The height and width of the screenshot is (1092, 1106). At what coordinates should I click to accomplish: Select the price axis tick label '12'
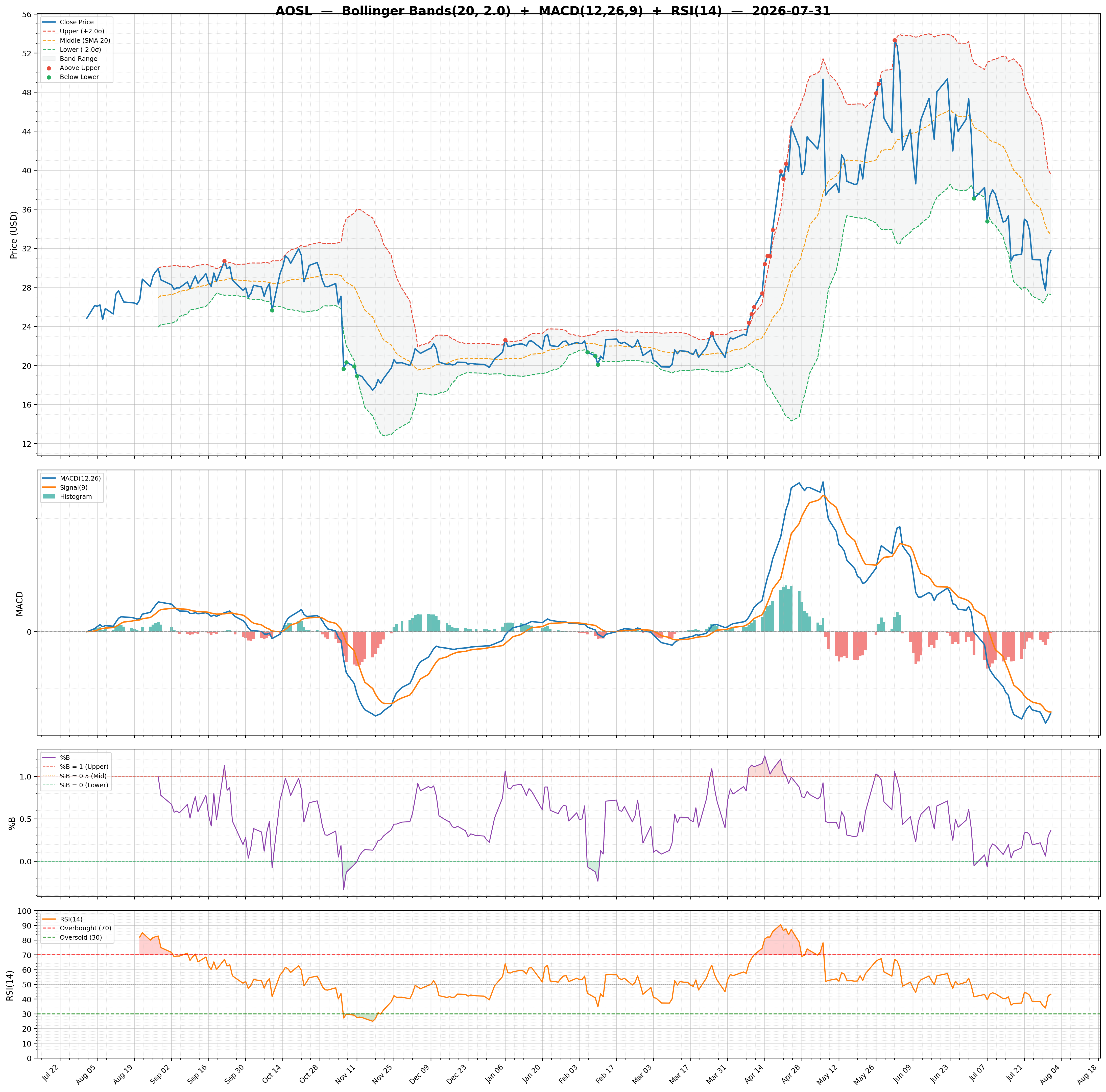(27, 444)
